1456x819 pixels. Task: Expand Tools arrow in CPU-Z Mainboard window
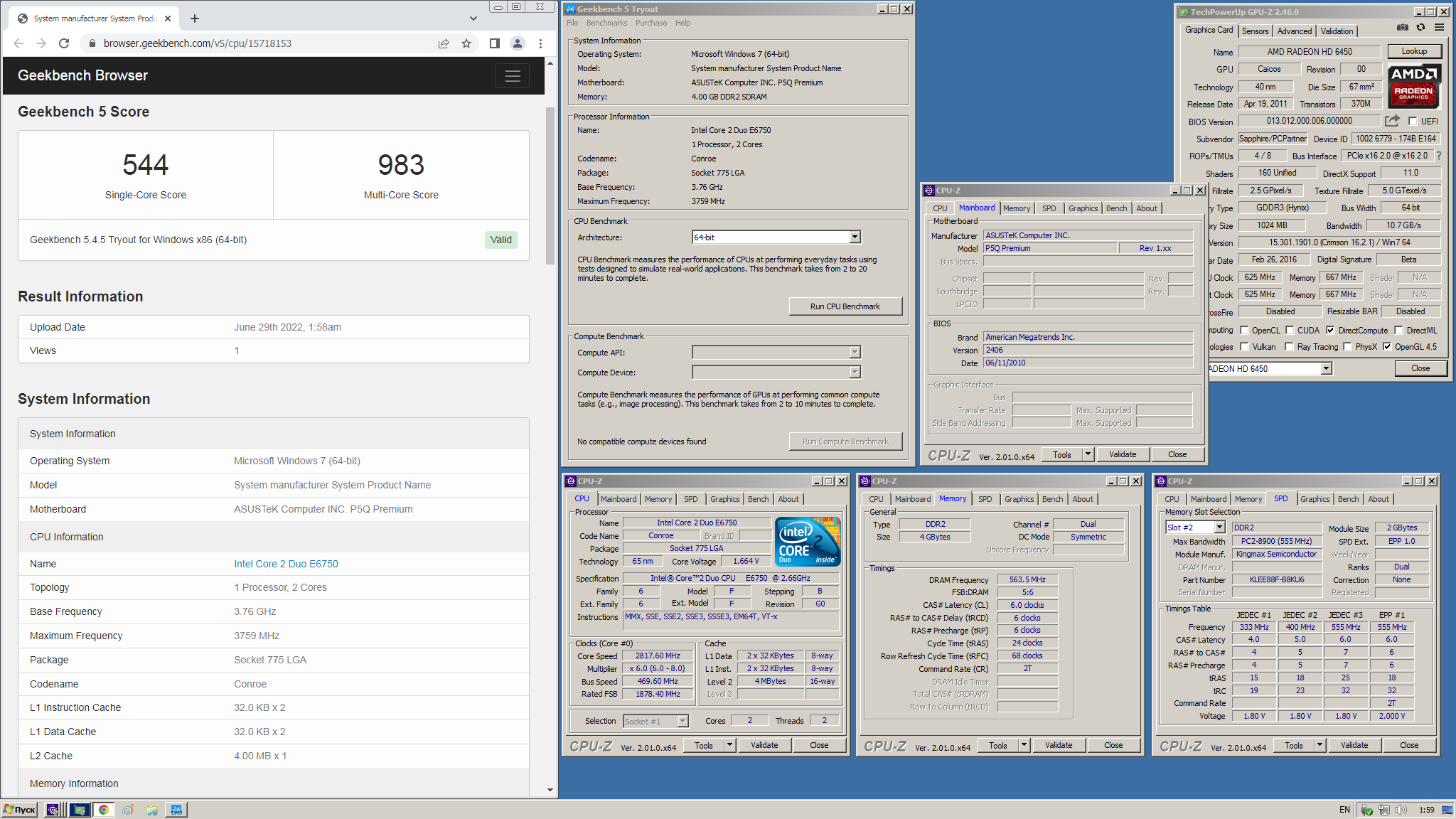pyautogui.click(x=1088, y=454)
